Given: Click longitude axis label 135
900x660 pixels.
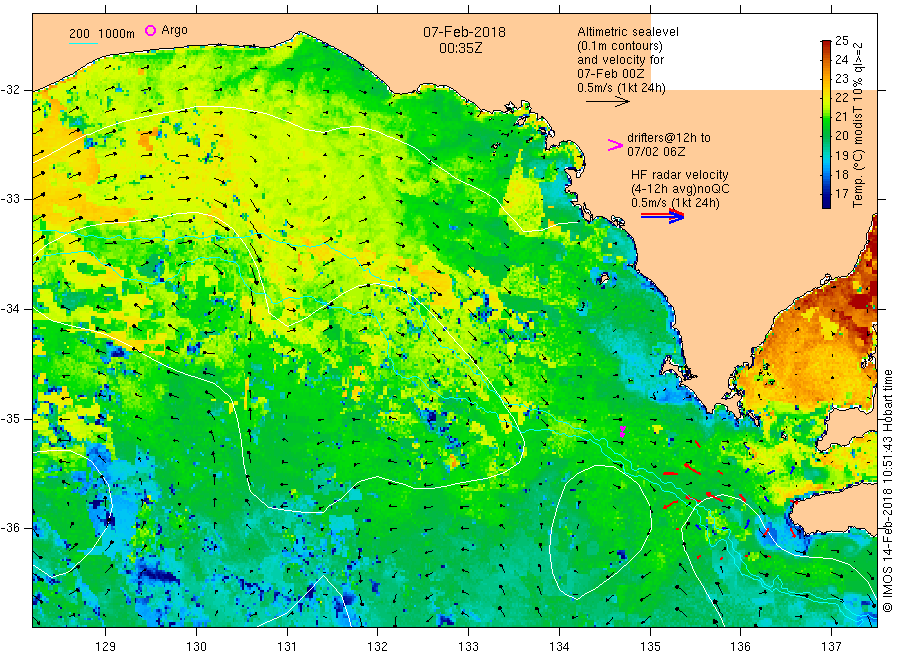Looking at the screenshot, I should (650, 647).
